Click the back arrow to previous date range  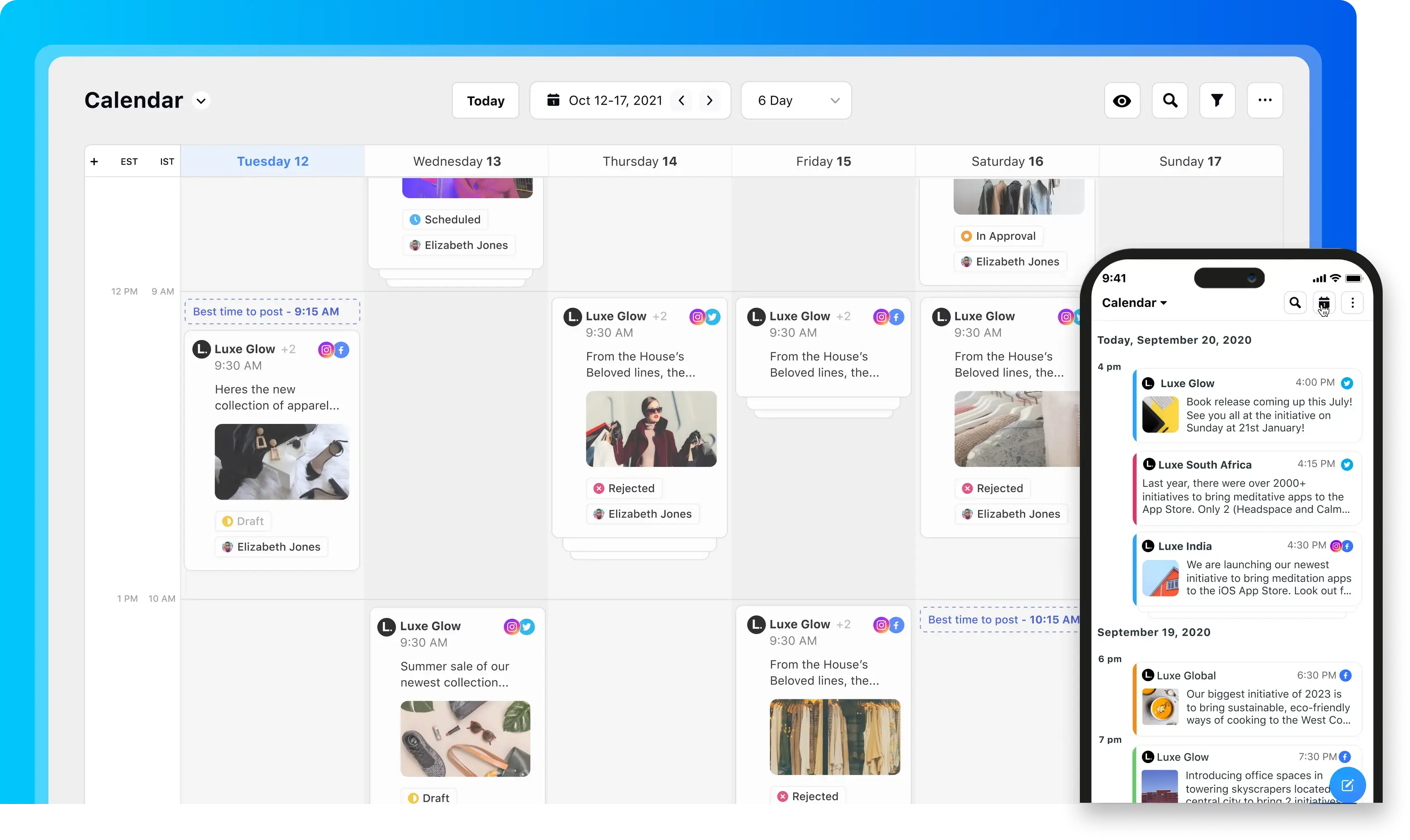(x=681, y=100)
